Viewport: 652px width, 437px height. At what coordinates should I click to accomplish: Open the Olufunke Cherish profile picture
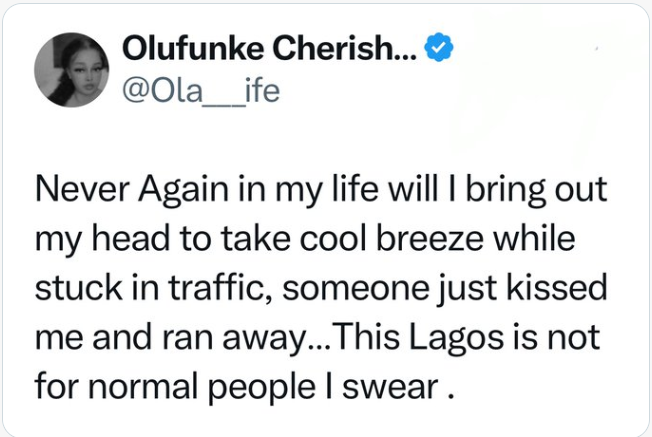click(71, 70)
